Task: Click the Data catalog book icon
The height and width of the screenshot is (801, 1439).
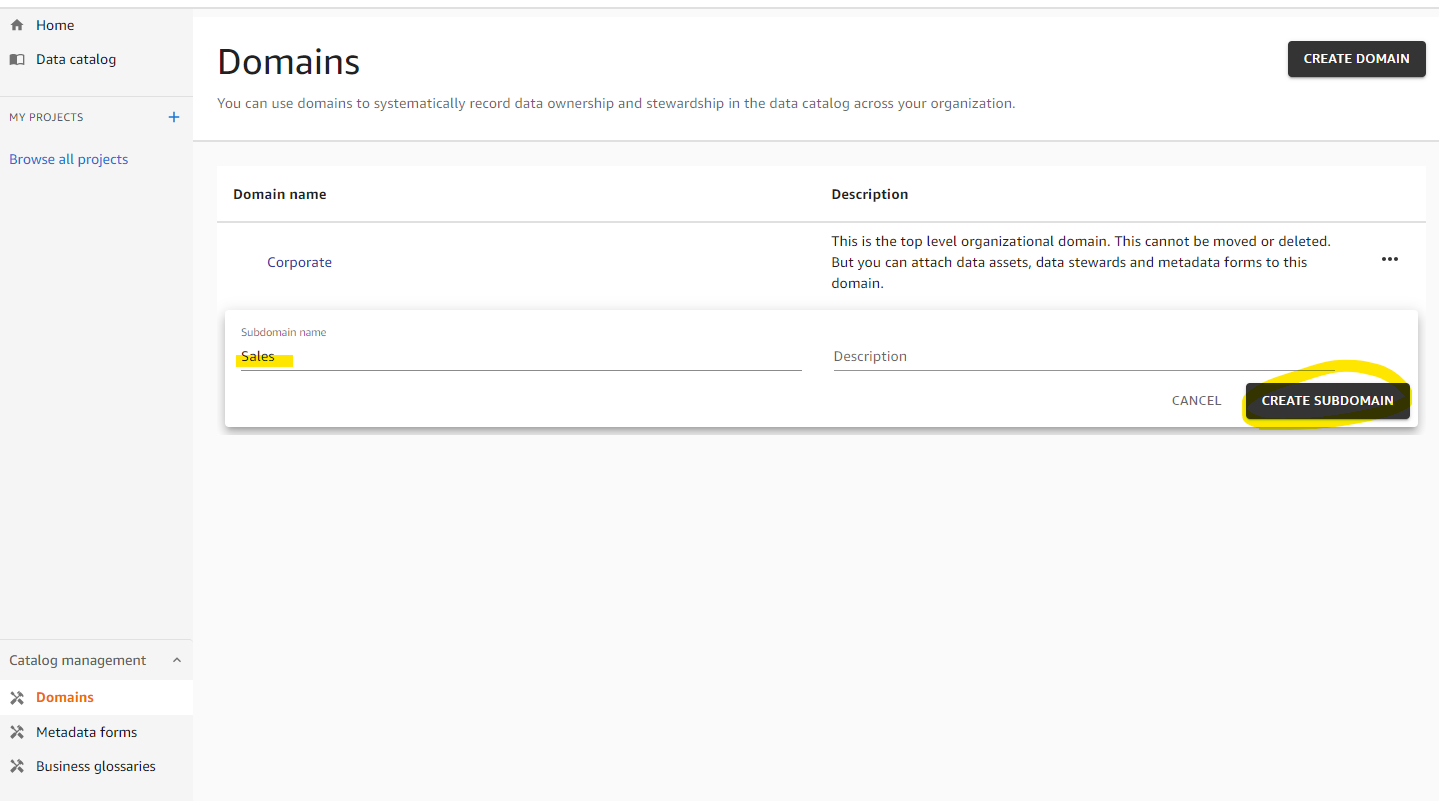Action: click(x=17, y=59)
